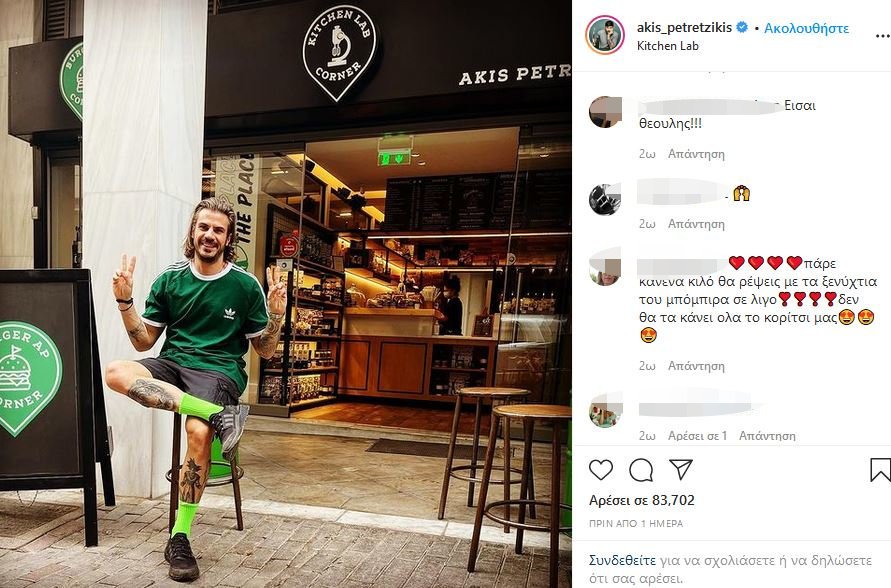This screenshot has width=891, height=588.
Task: Open avatar of the first commenter
Action: coord(605,112)
